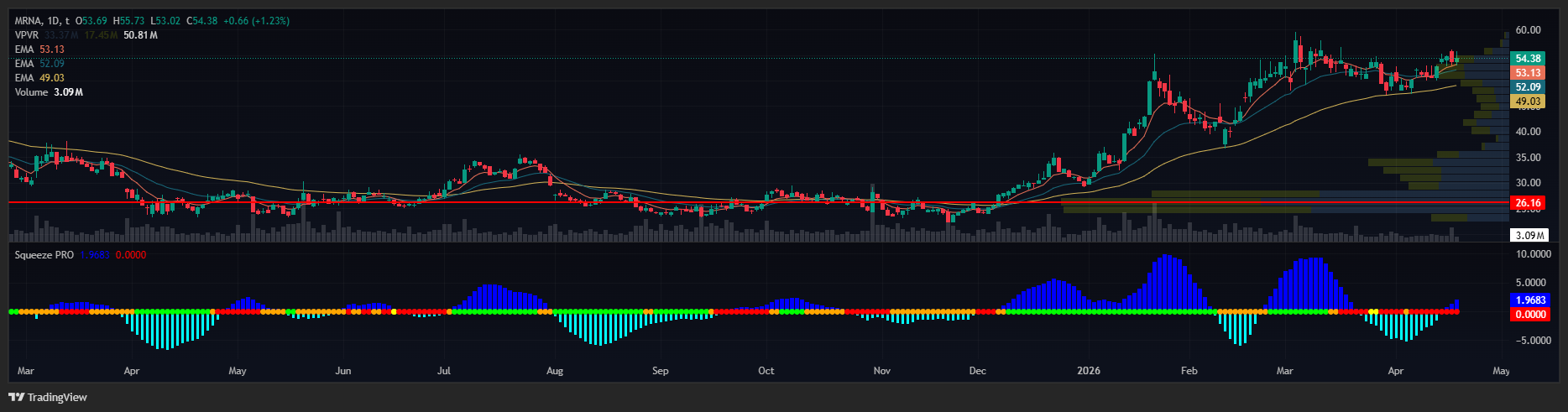Image resolution: width=1568 pixels, height=412 pixels.
Task: Select the Squeeze PRO indicator legend
Action: tap(44, 254)
